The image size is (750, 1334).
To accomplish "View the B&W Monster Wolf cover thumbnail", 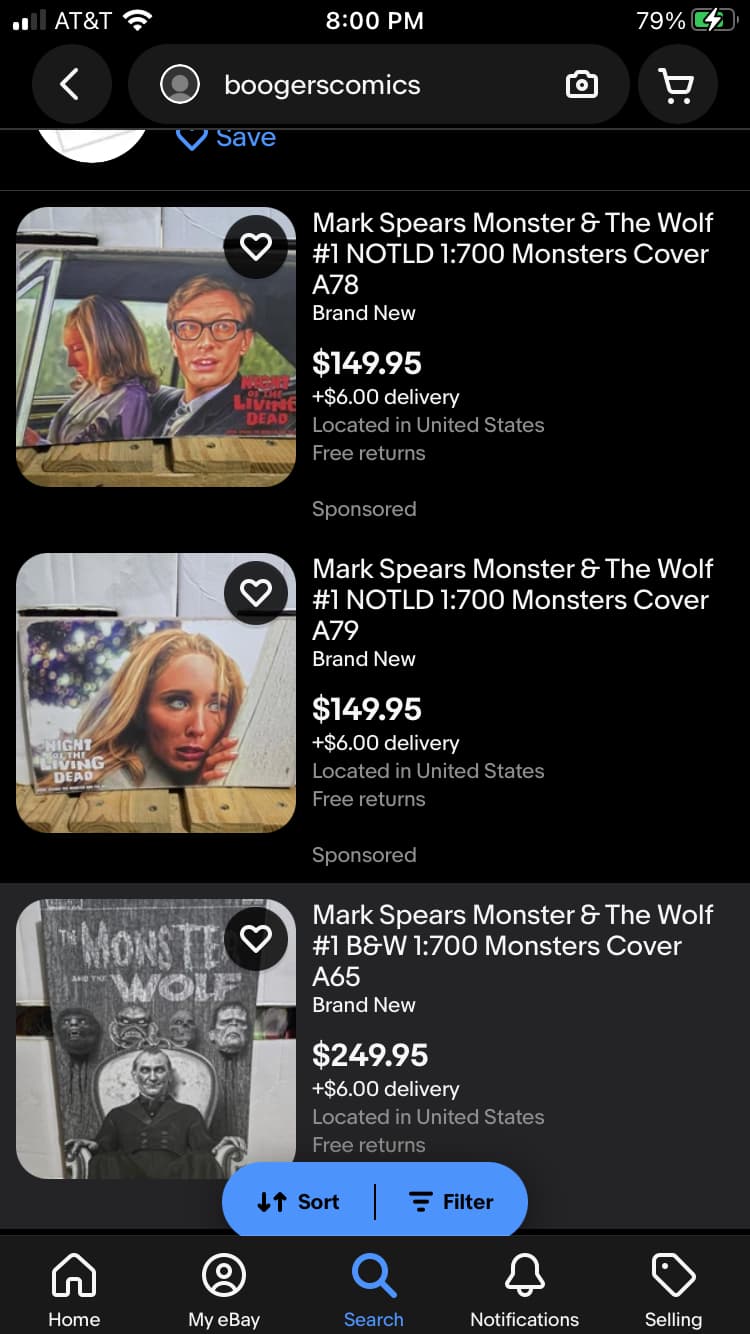I will (x=156, y=1039).
